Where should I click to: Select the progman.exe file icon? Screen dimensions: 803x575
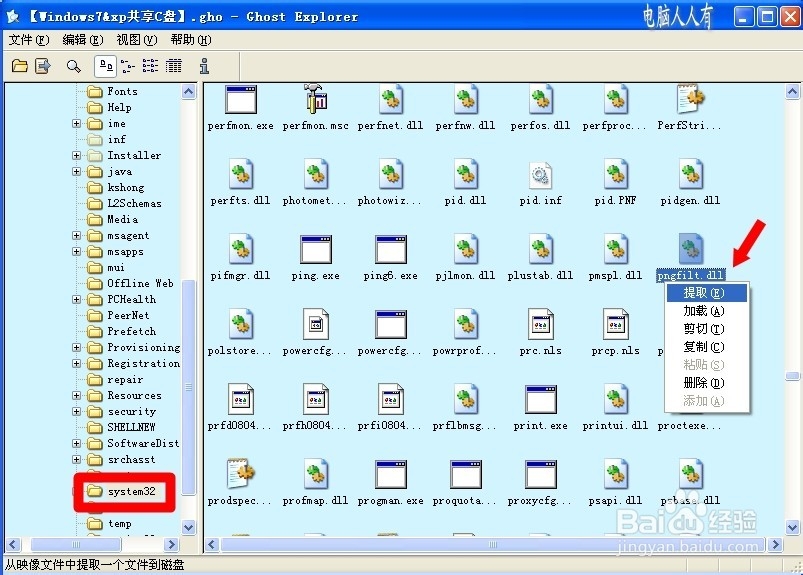click(x=391, y=474)
